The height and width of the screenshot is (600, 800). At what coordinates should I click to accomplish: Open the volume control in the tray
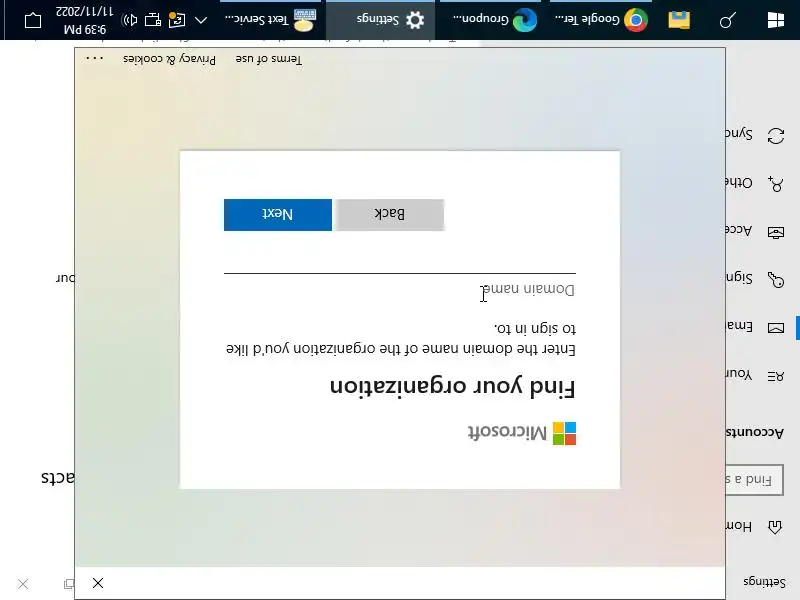point(129,20)
